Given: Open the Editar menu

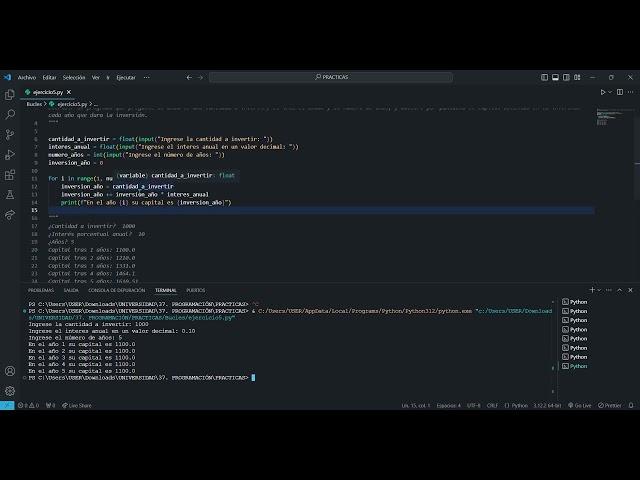Looking at the screenshot, I should 49,77.
